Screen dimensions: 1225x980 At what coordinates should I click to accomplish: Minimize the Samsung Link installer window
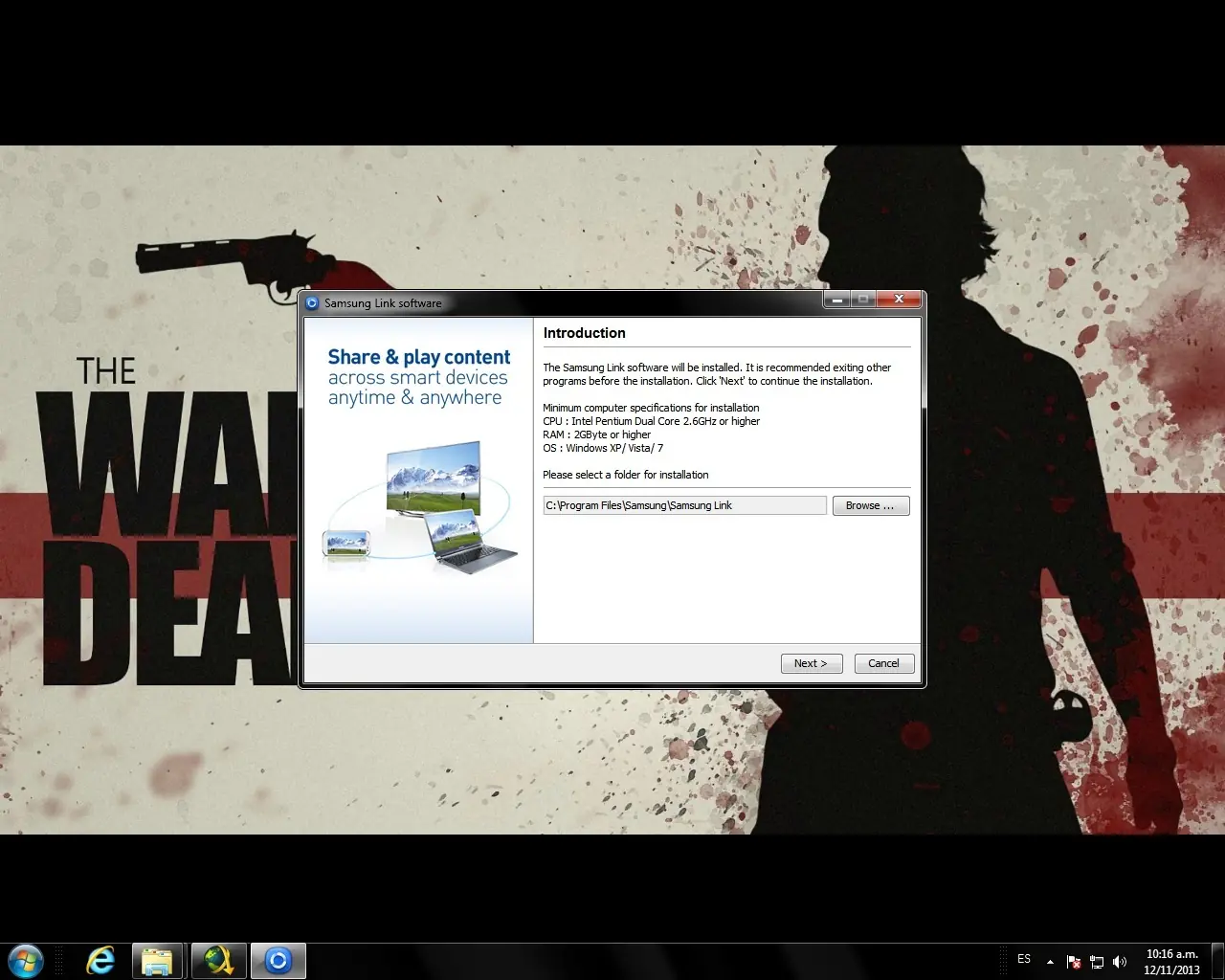pyautogui.click(x=836, y=300)
